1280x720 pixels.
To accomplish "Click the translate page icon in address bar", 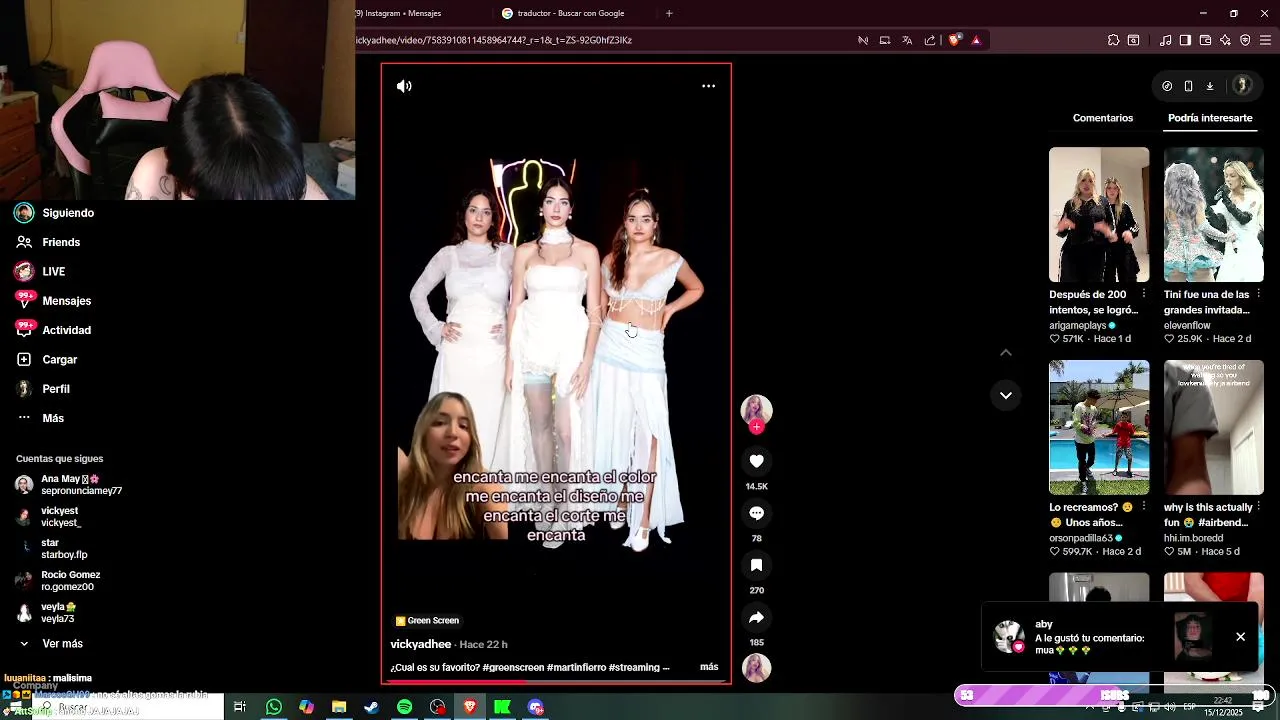I will [x=907, y=40].
